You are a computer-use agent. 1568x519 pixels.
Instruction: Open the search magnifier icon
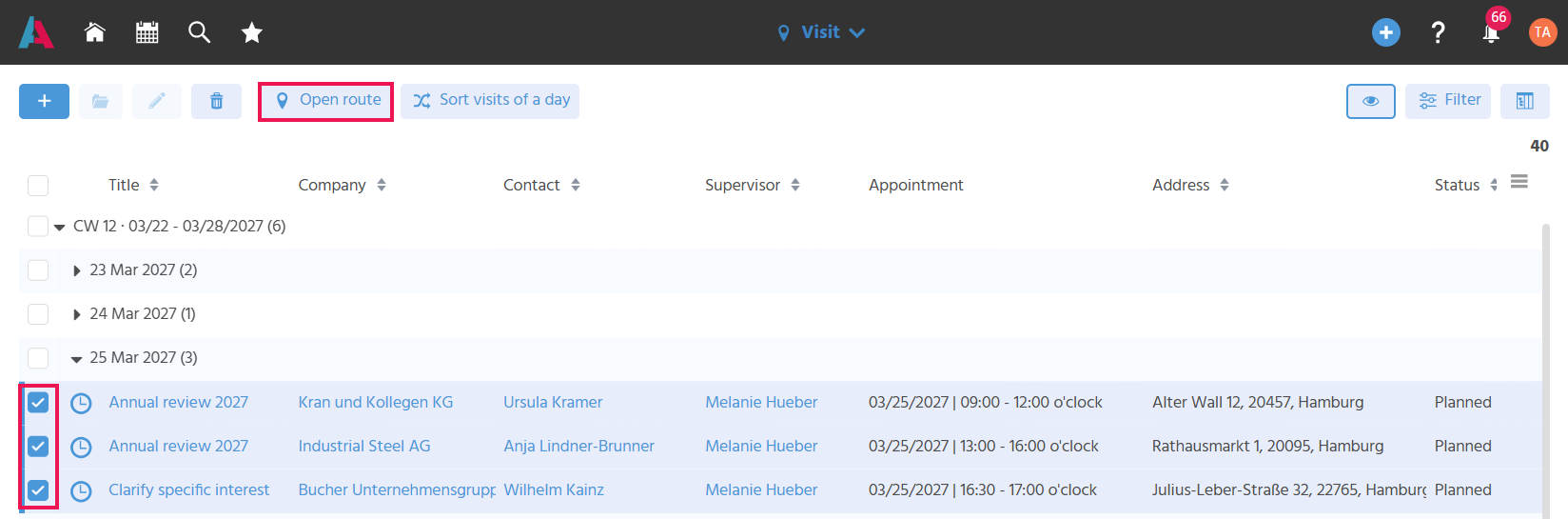[x=199, y=32]
